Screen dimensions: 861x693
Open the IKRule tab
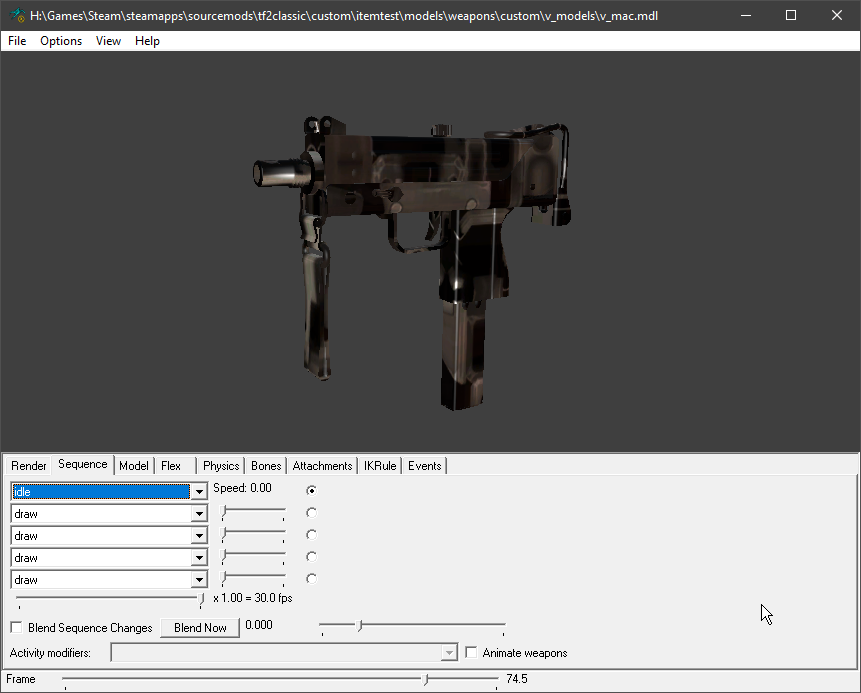380,466
